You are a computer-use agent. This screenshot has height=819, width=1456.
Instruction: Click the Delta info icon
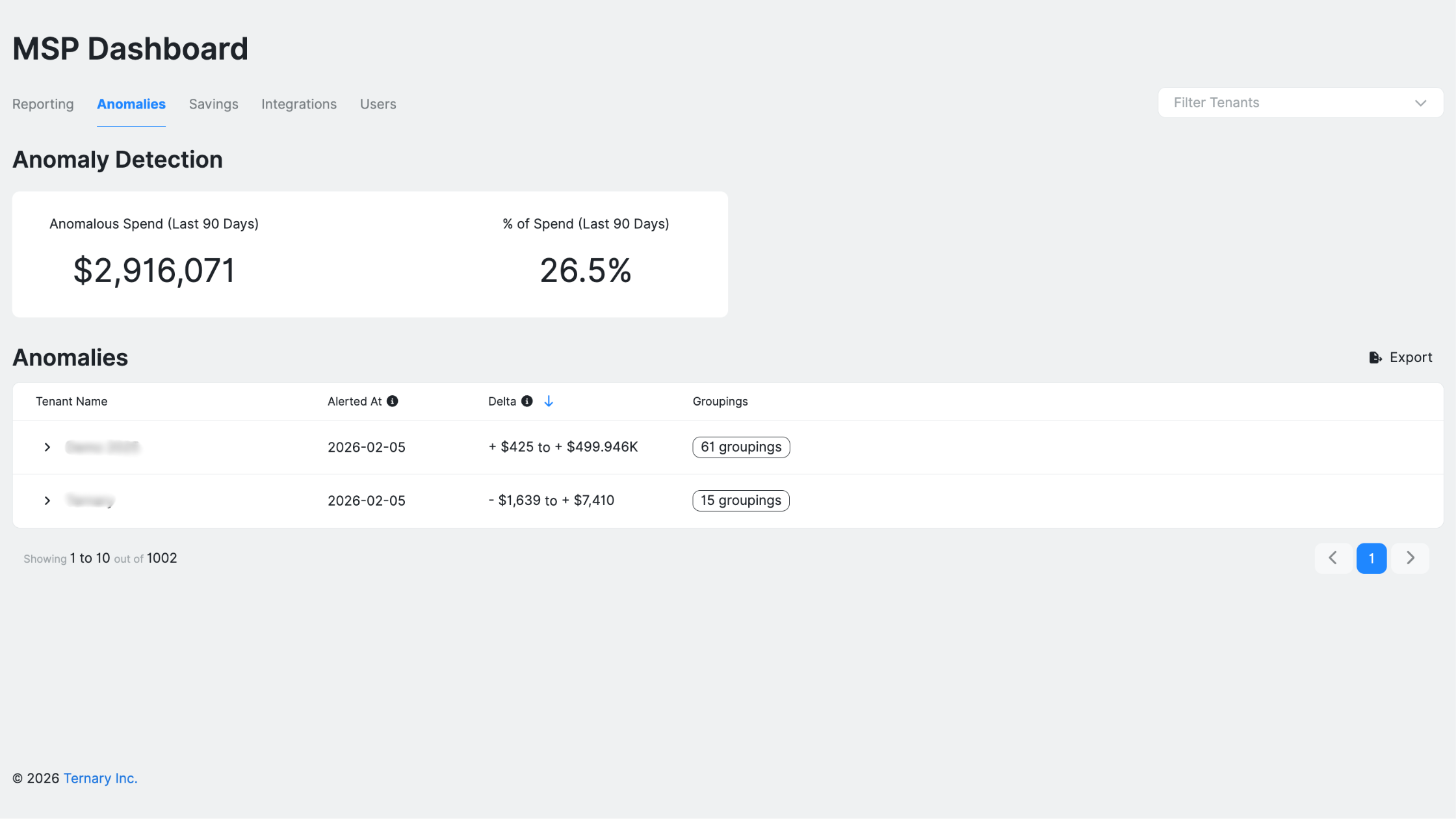point(526,401)
